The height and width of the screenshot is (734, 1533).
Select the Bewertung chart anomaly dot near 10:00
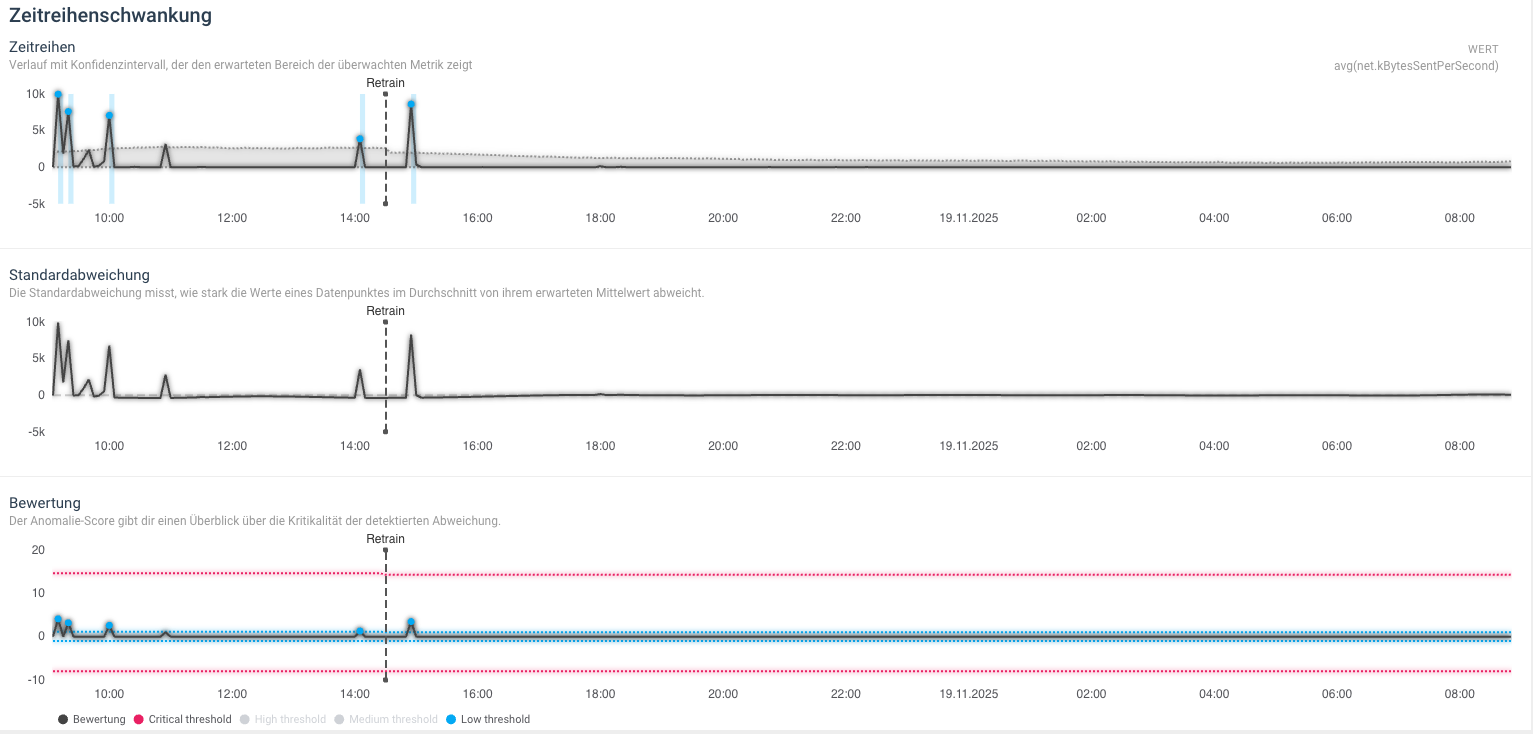pyautogui.click(x=109, y=626)
